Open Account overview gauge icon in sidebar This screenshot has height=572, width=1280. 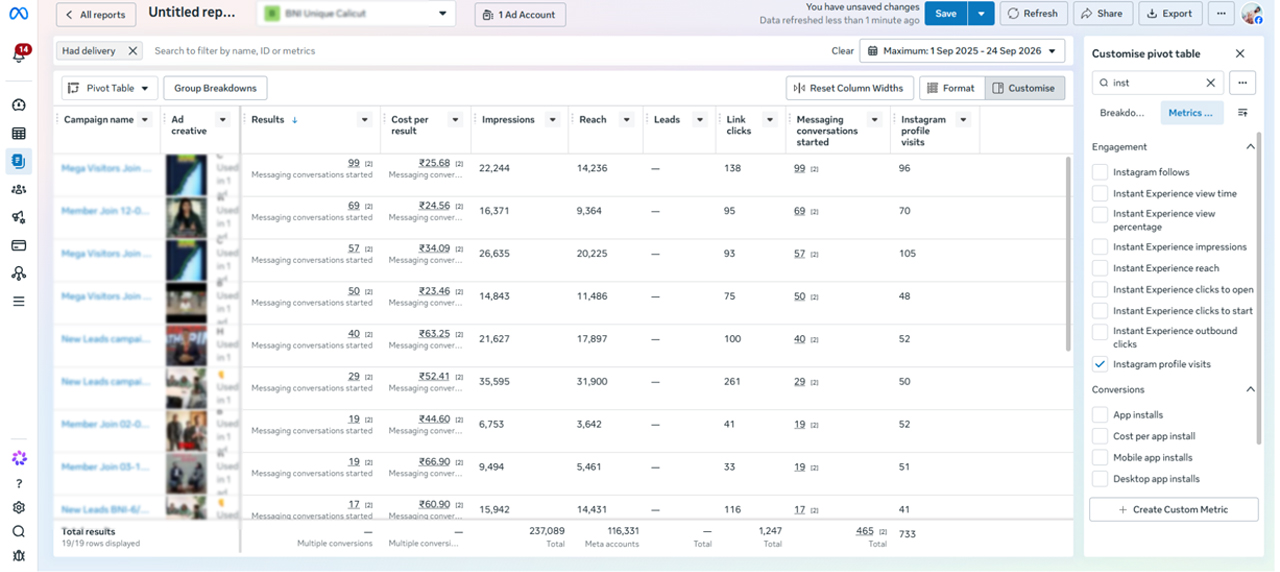point(18,105)
